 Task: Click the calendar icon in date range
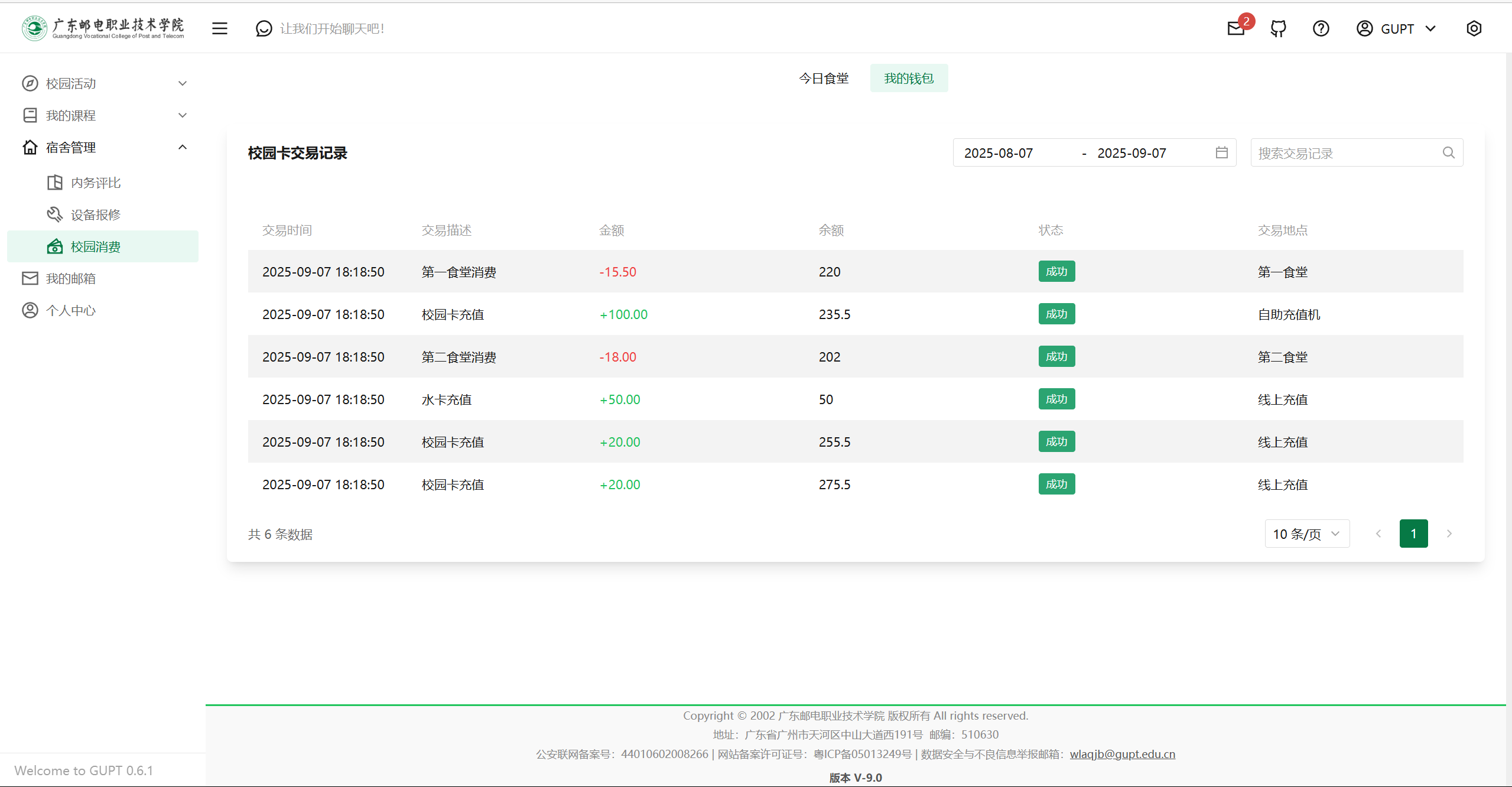click(x=1221, y=153)
